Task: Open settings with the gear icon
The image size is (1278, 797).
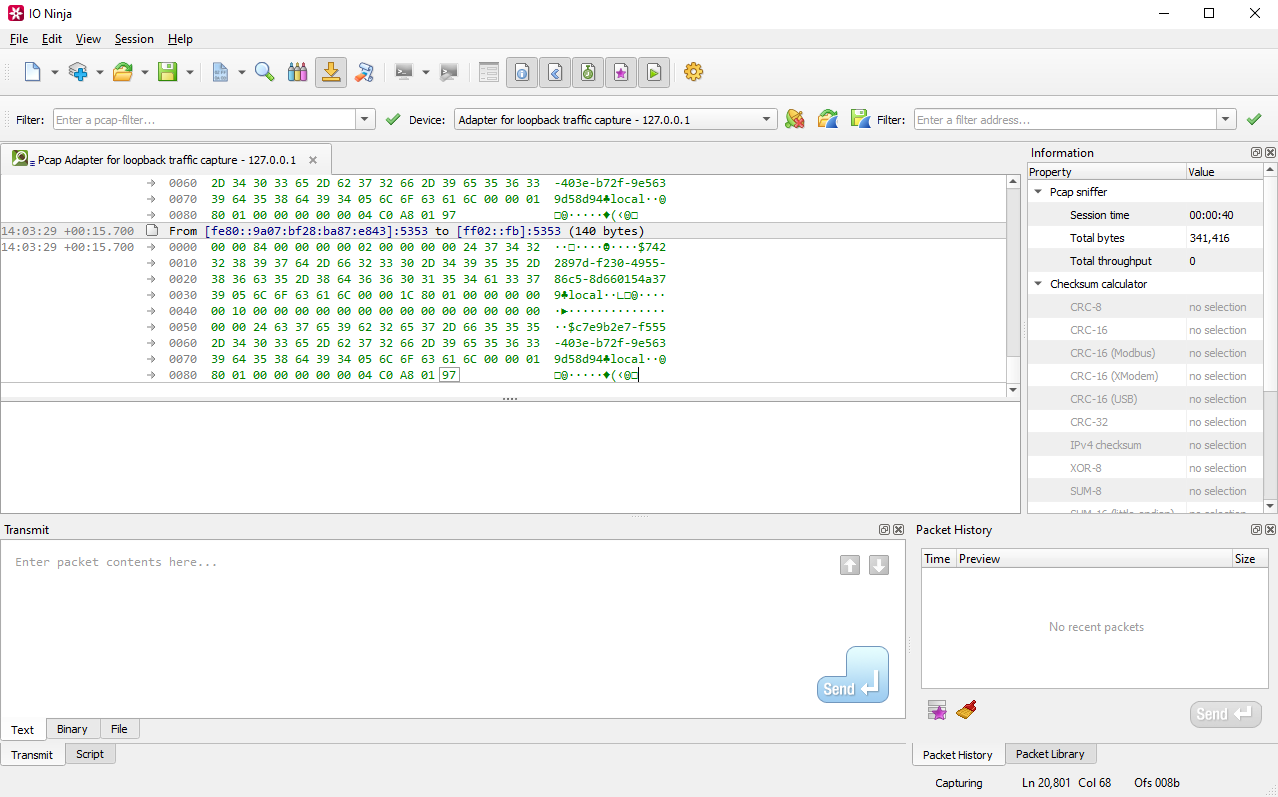Action: point(693,72)
